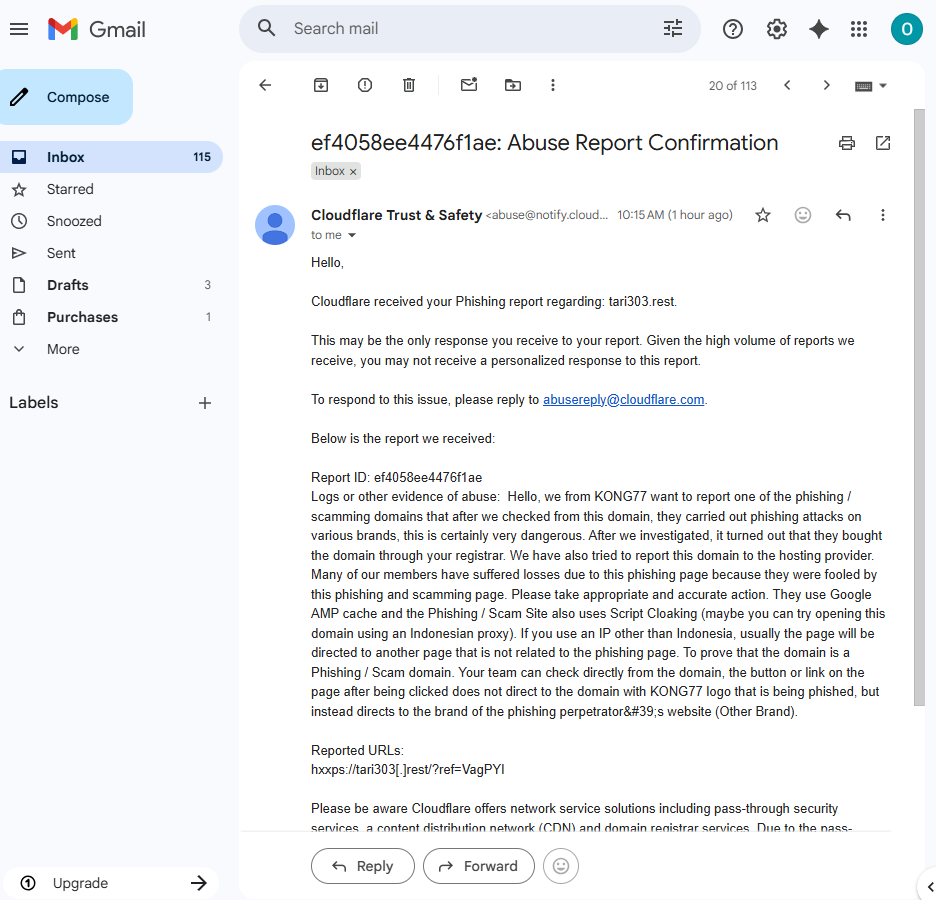Click the Gmail logo
This screenshot has height=900, width=936.
coord(97,29)
